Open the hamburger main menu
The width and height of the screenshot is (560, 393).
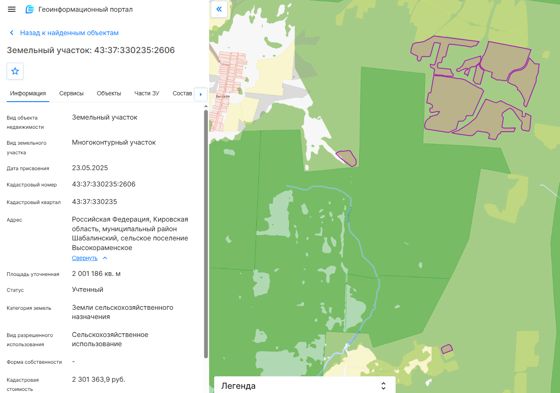[x=11, y=9]
